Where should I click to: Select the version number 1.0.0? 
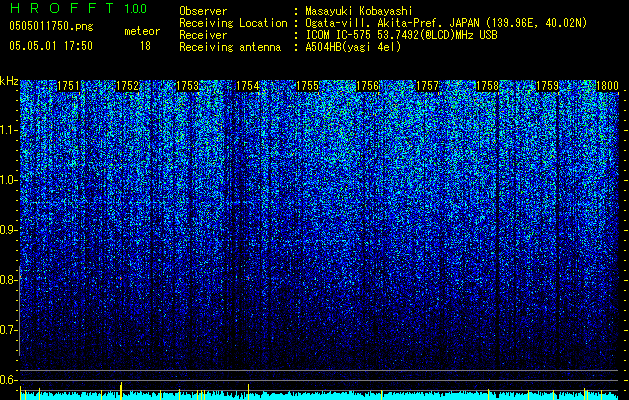point(135,9)
